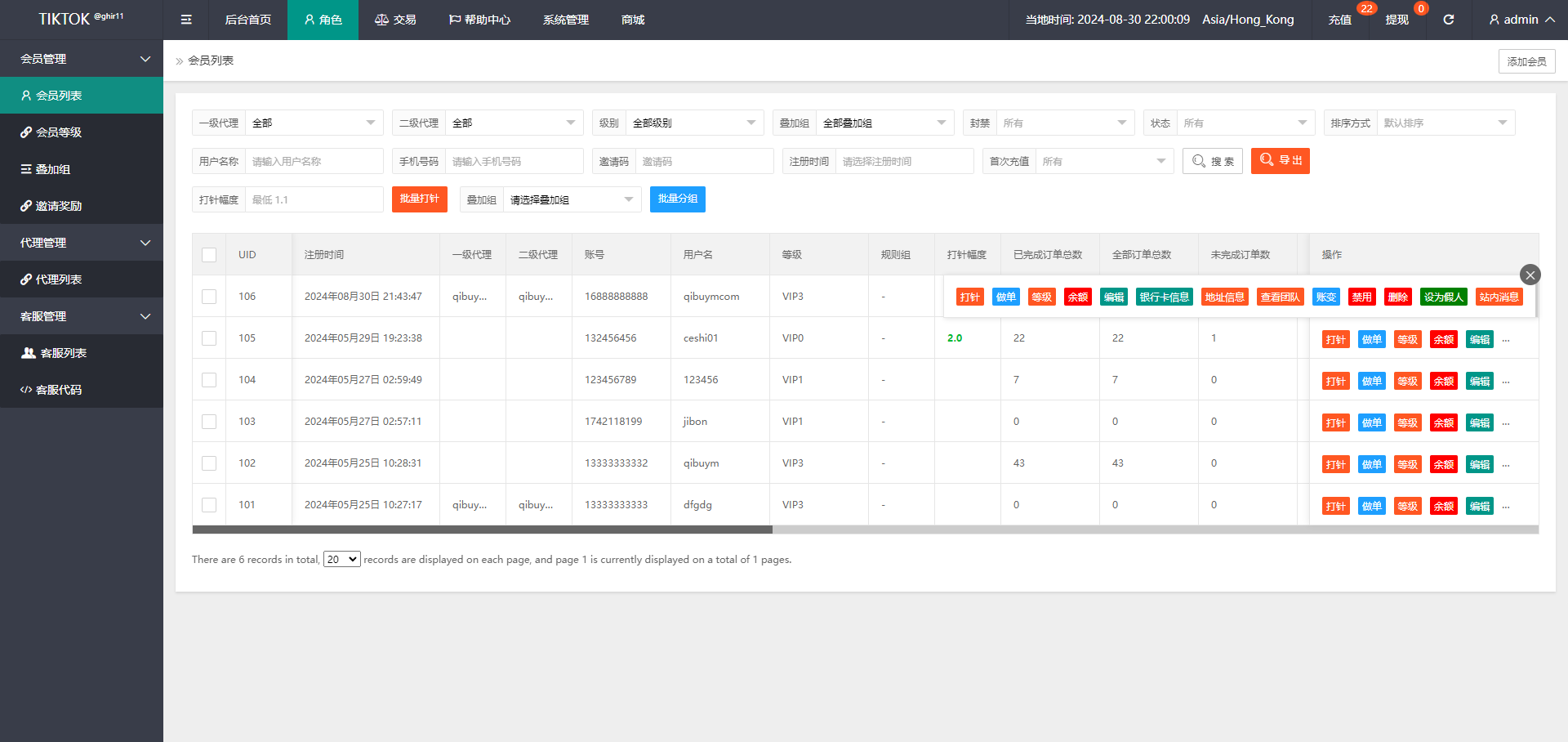1568x742 pixels.
Task: Focus the 用户名称 input field
Action: coord(314,161)
